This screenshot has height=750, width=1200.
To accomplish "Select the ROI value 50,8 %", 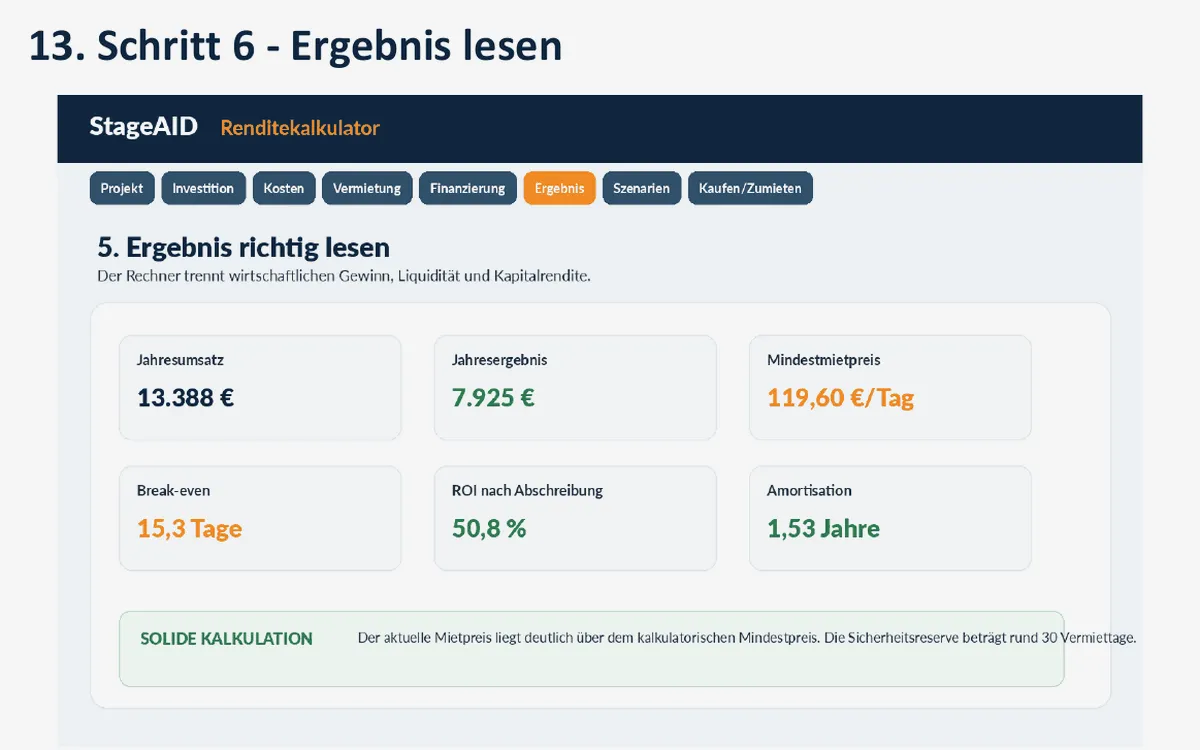I will click(x=489, y=529).
